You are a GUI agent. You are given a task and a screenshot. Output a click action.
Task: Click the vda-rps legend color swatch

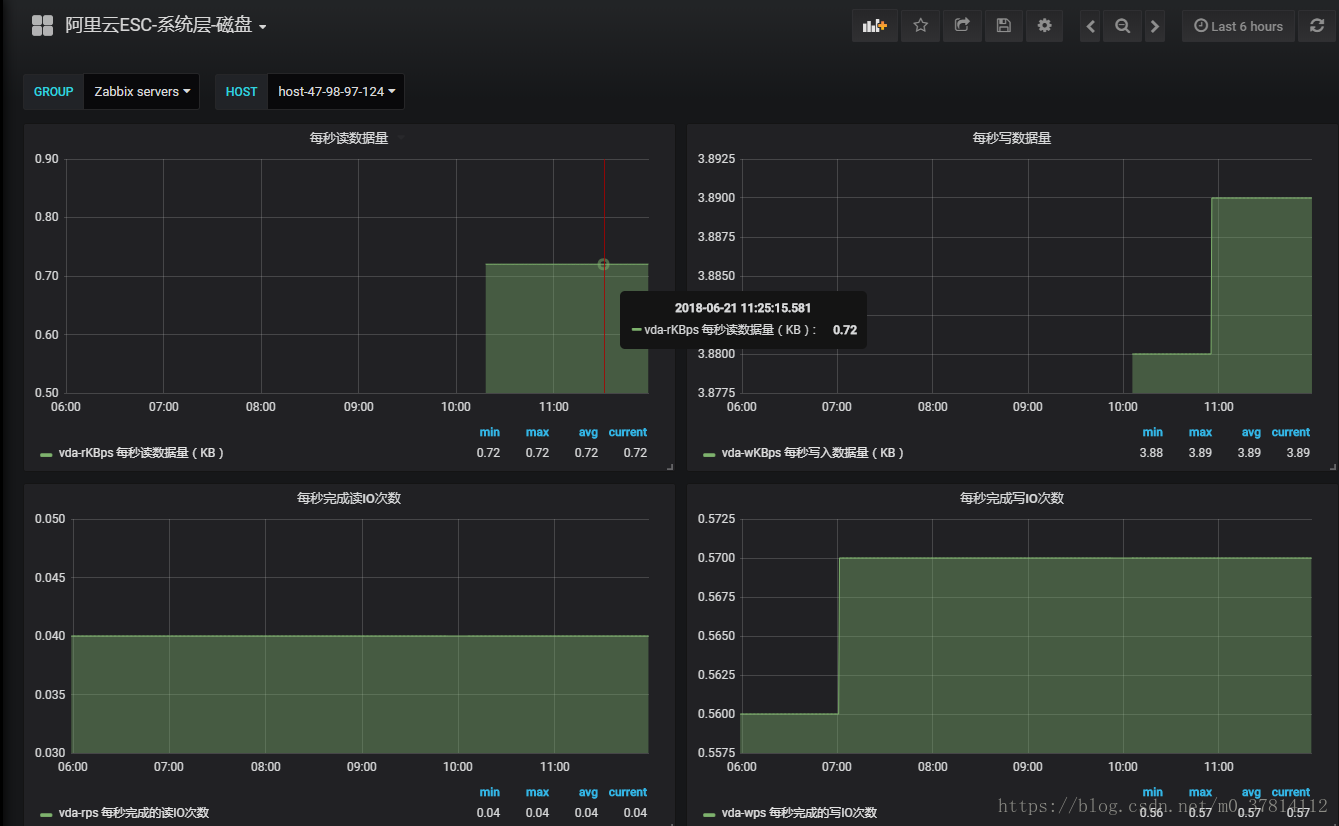click(46, 814)
